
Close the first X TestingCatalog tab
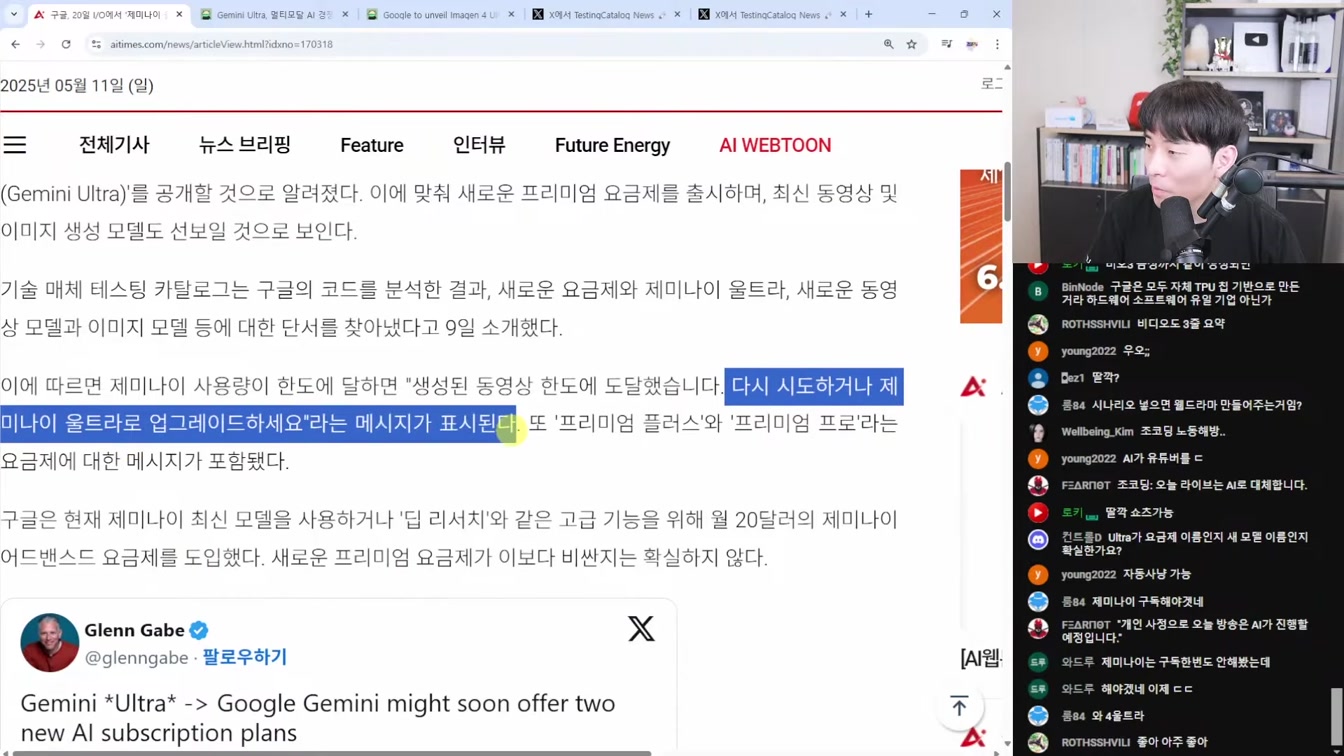pyautogui.click(x=677, y=15)
